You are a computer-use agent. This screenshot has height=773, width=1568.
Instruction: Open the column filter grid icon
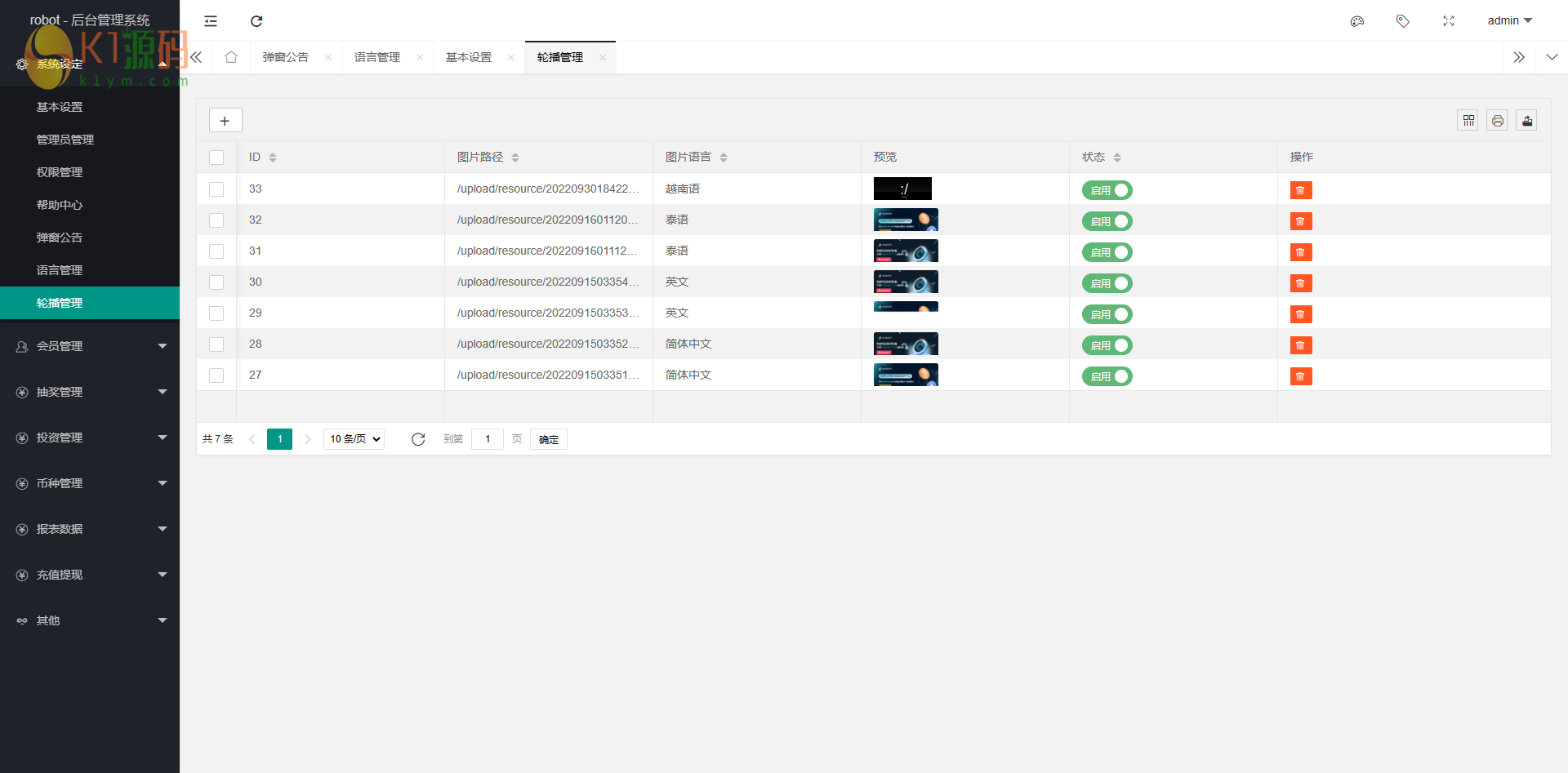[x=1468, y=121]
